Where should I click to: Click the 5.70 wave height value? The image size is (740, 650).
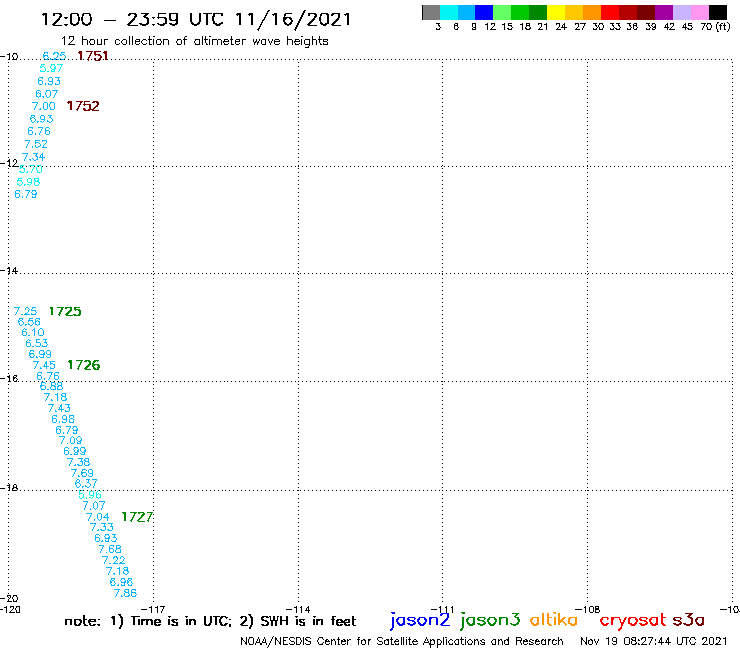pyautogui.click(x=31, y=169)
